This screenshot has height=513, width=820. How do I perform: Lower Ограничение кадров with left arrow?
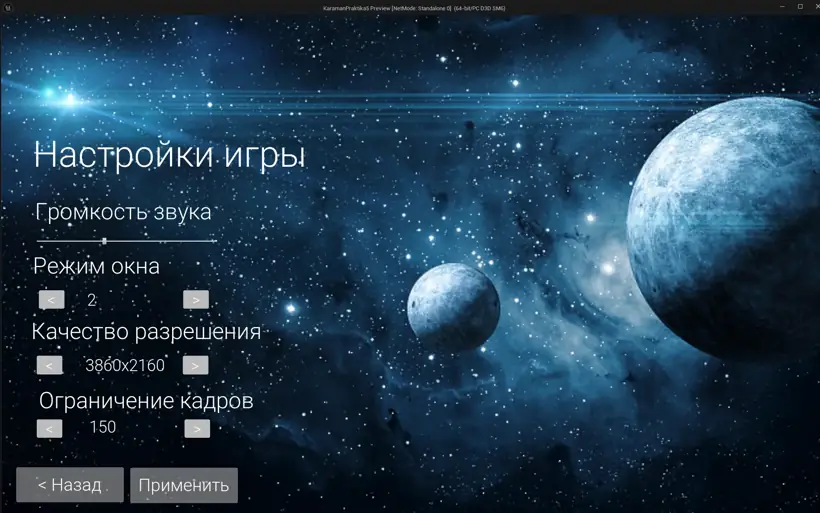pyautogui.click(x=50, y=429)
